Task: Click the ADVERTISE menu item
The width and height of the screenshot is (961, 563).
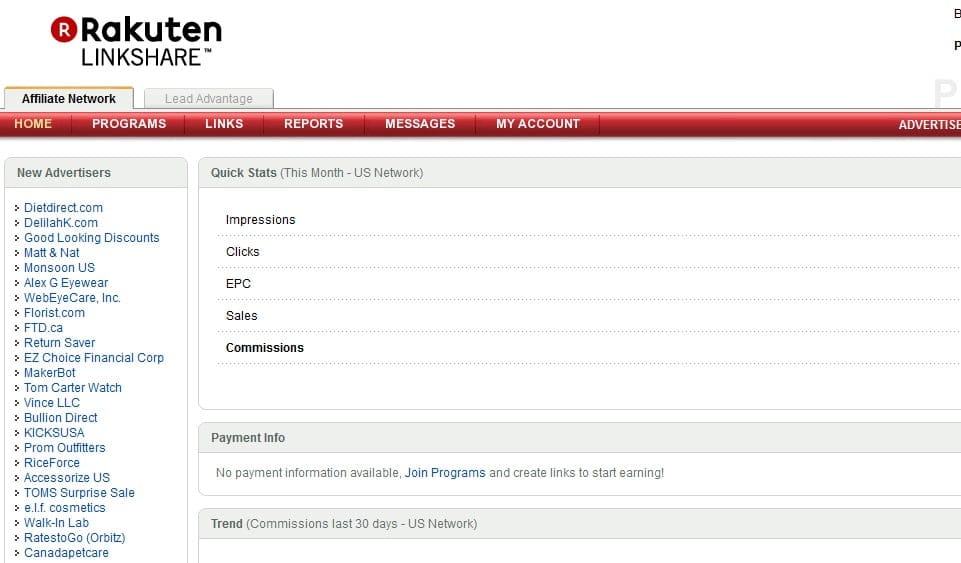Action: [929, 124]
